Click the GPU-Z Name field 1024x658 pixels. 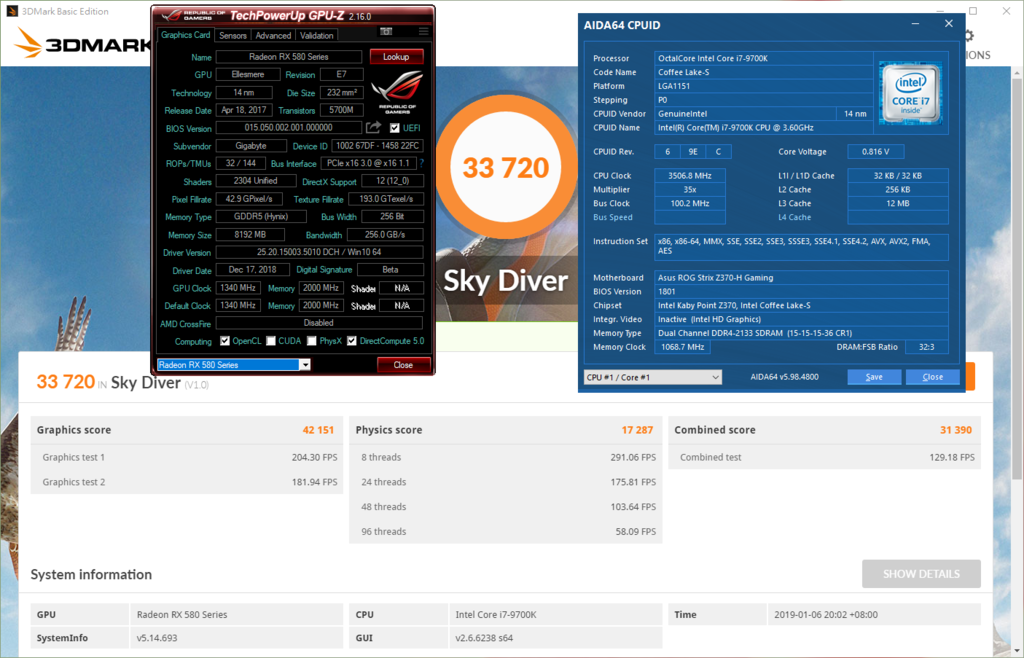289,57
